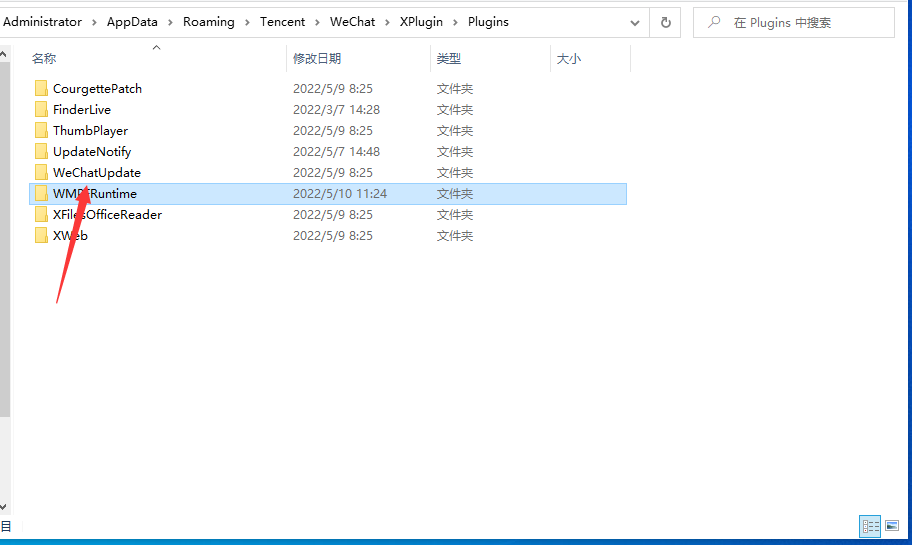912x545 pixels.
Task: Click the UpdateNotify folder icon
Action: [41, 151]
